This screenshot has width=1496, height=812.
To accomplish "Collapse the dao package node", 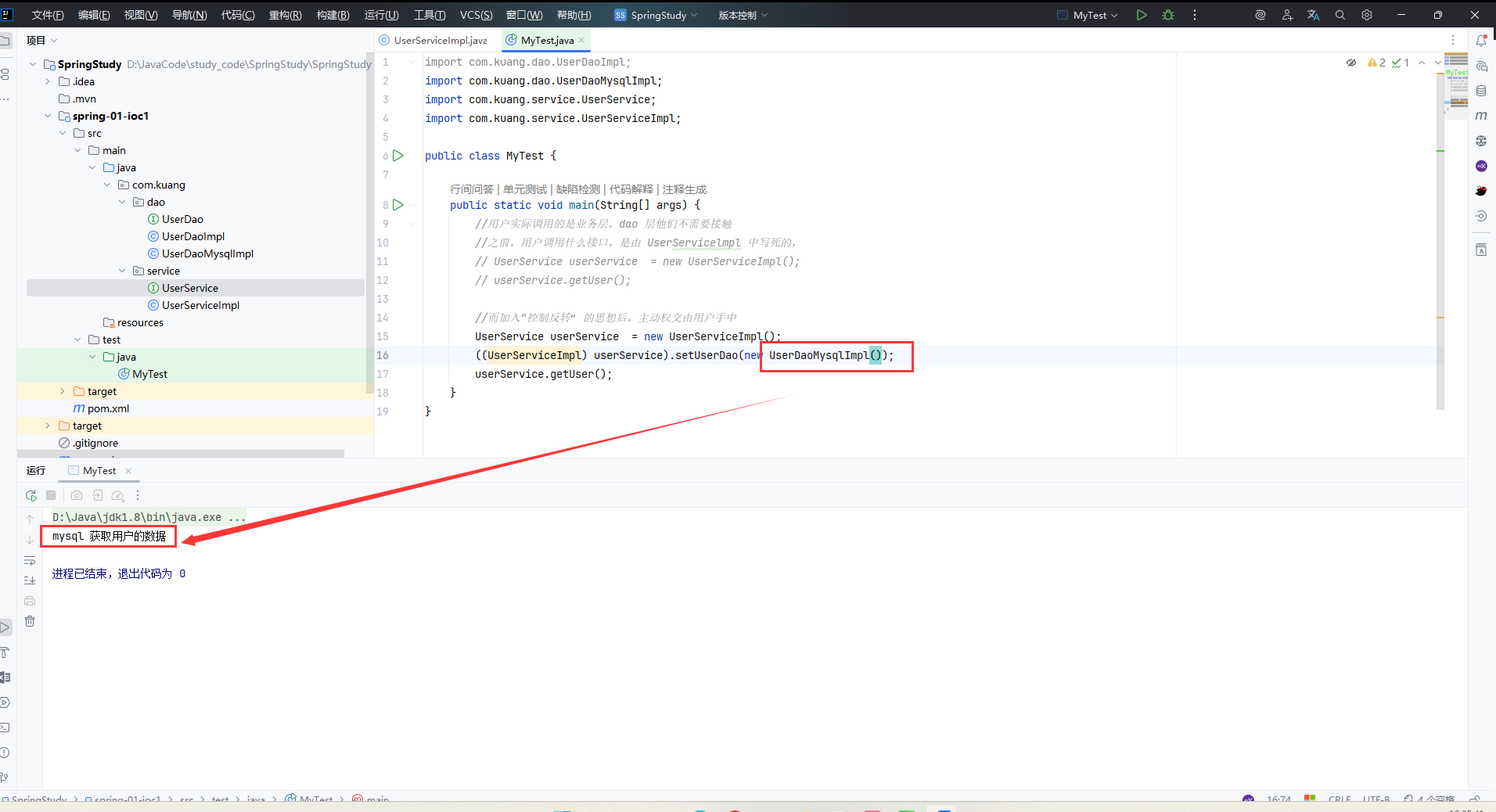I will click(122, 202).
